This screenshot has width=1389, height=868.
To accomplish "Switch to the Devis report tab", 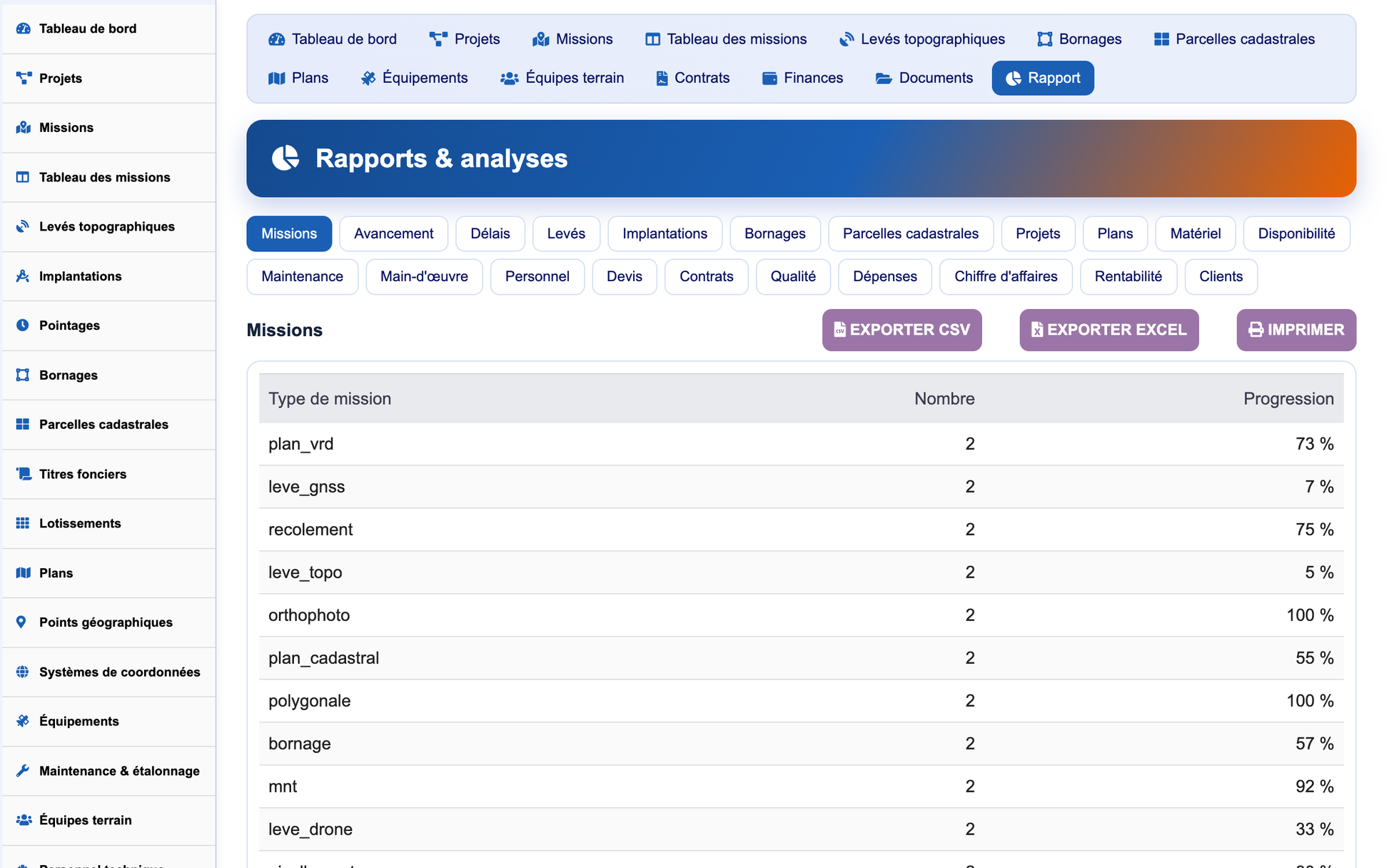I will point(625,276).
